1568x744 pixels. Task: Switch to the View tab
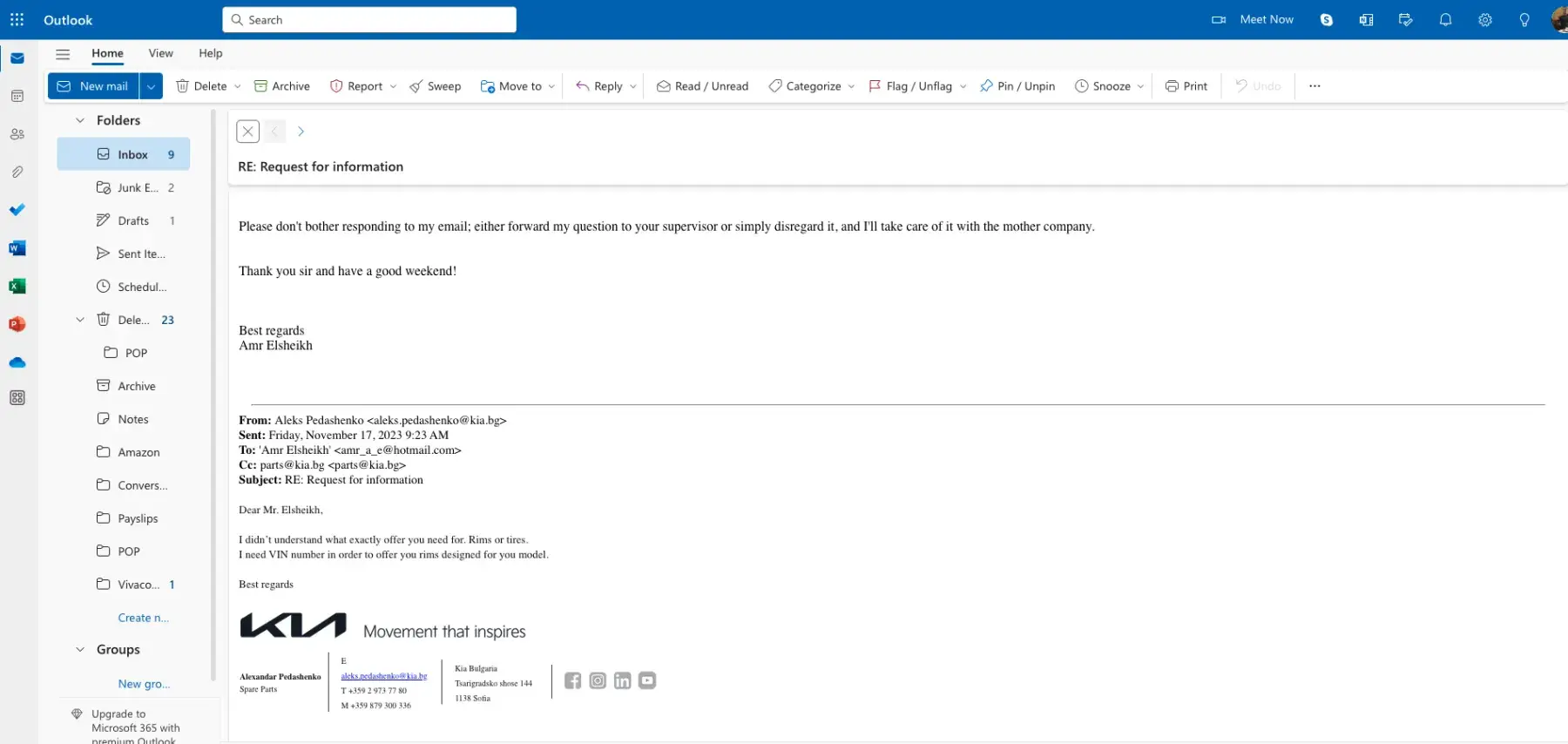click(x=160, y=53)
